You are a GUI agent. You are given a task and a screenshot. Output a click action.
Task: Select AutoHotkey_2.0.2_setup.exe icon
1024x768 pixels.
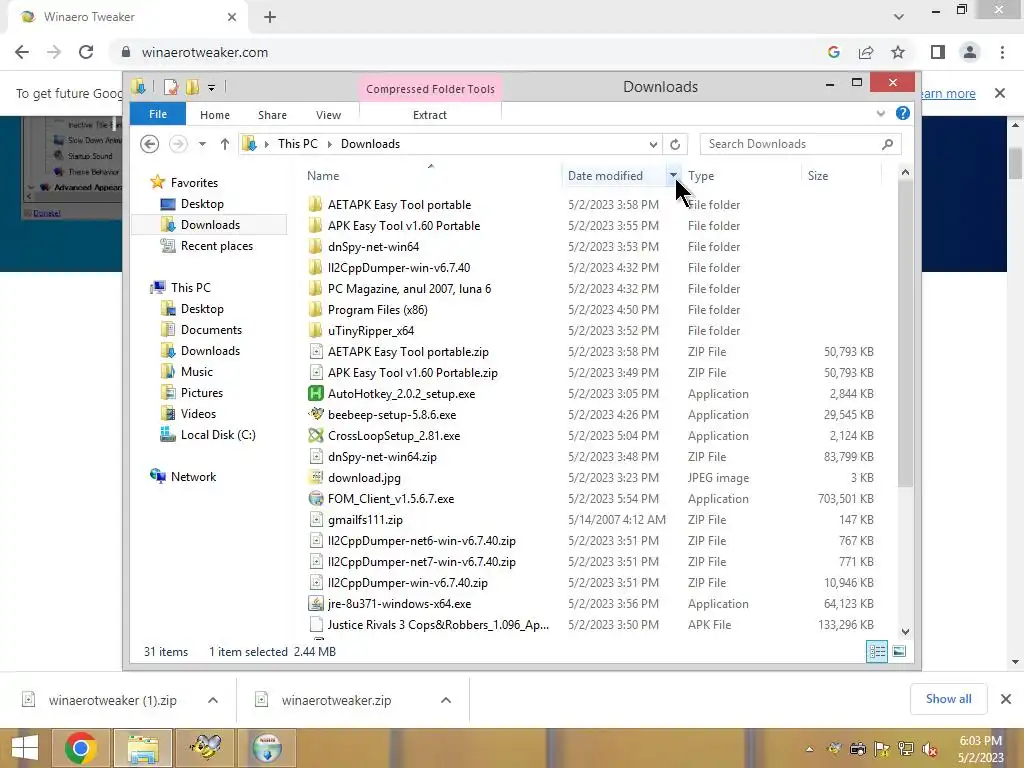tap(316, 394)
